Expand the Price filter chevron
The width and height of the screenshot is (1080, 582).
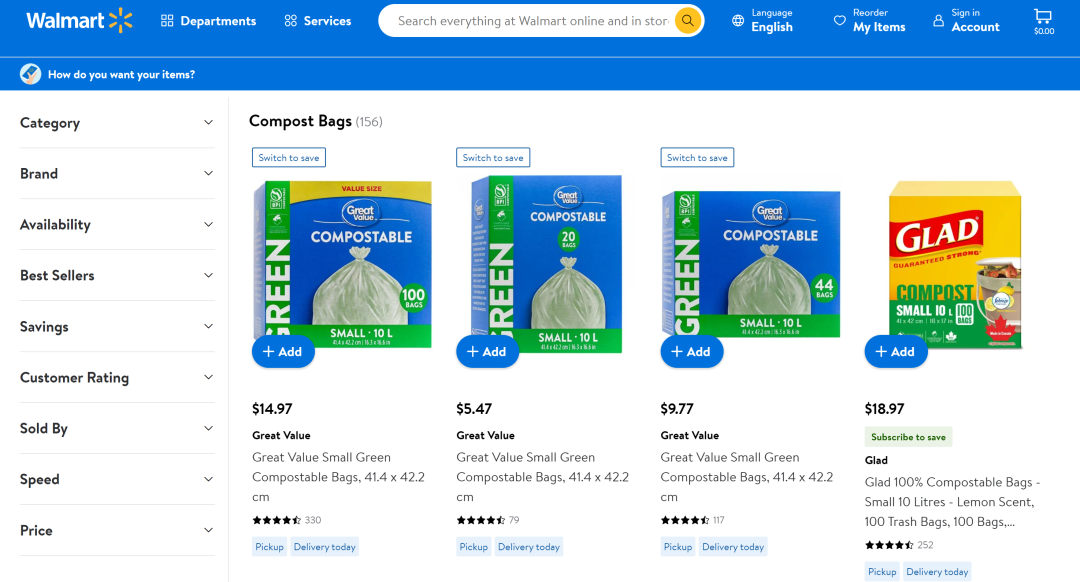tap(208, 530)
